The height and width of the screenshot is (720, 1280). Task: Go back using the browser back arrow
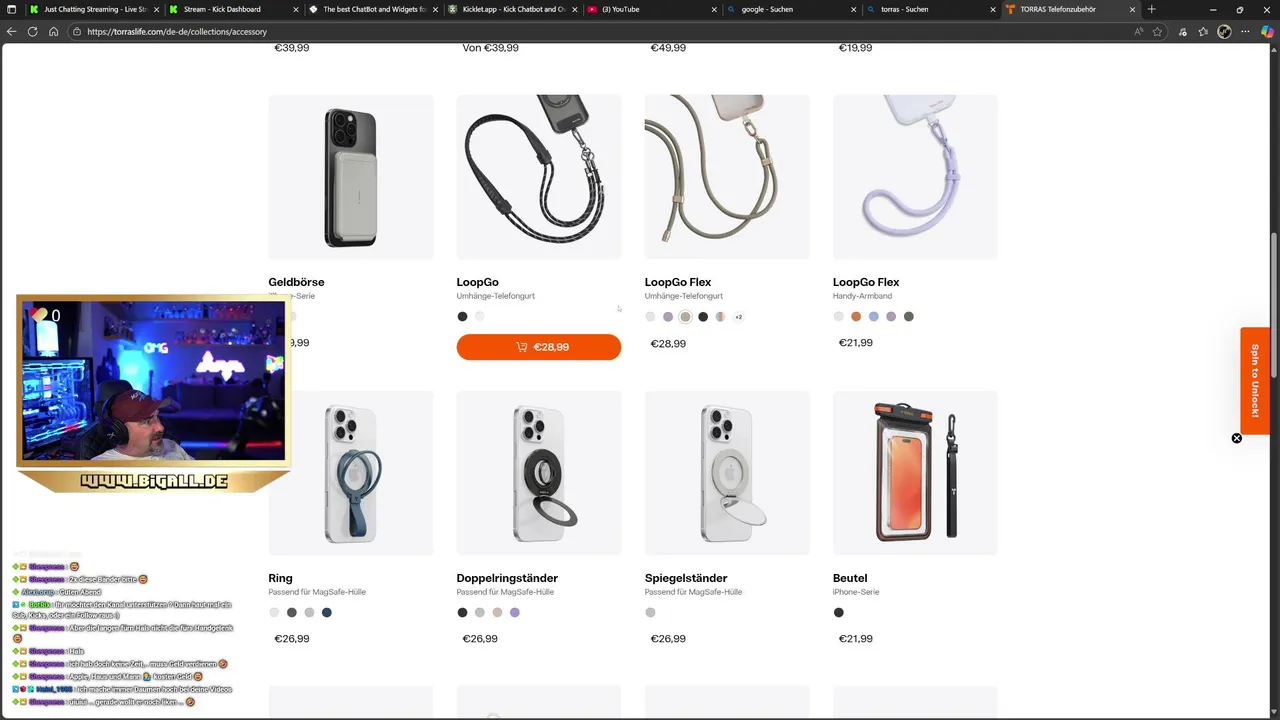[x=12, y=31]
